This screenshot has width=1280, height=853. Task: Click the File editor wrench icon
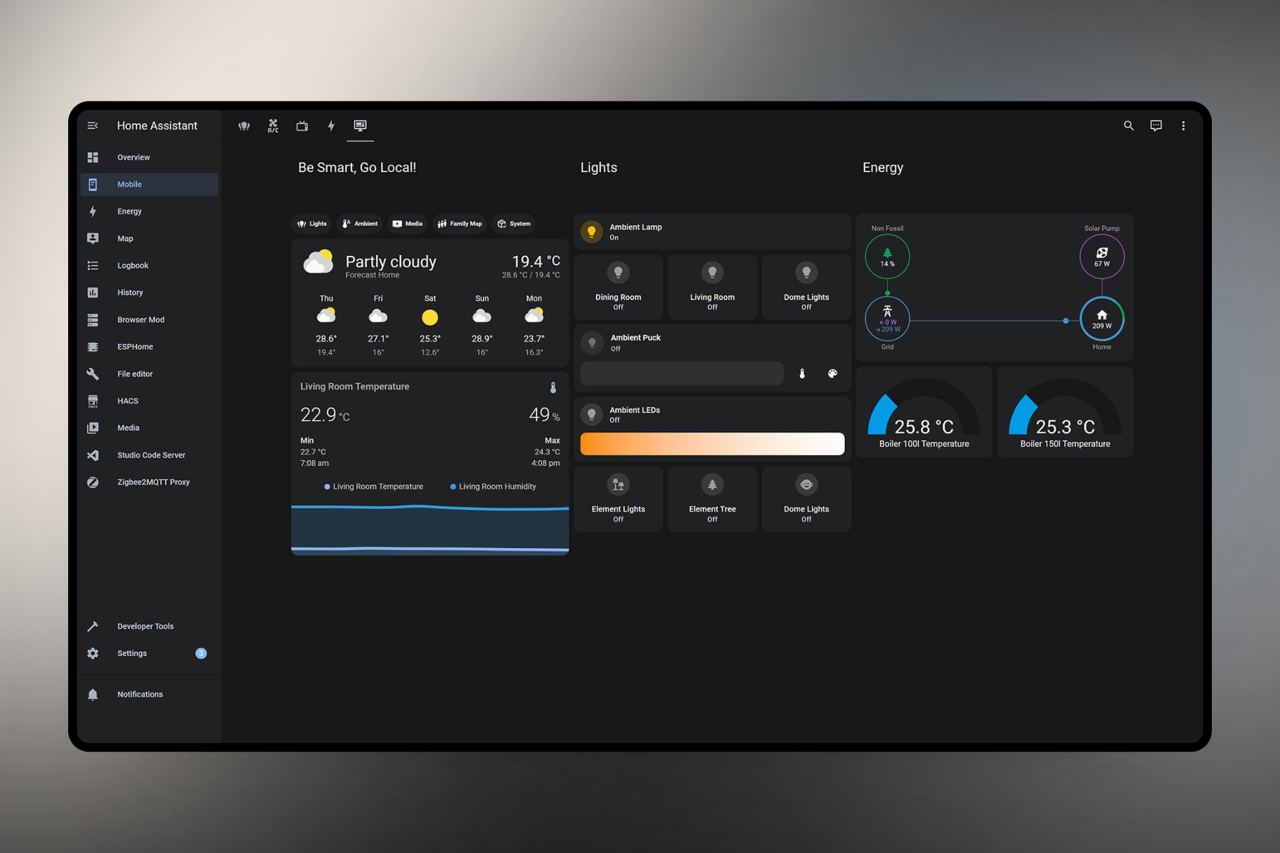point(93,373)
